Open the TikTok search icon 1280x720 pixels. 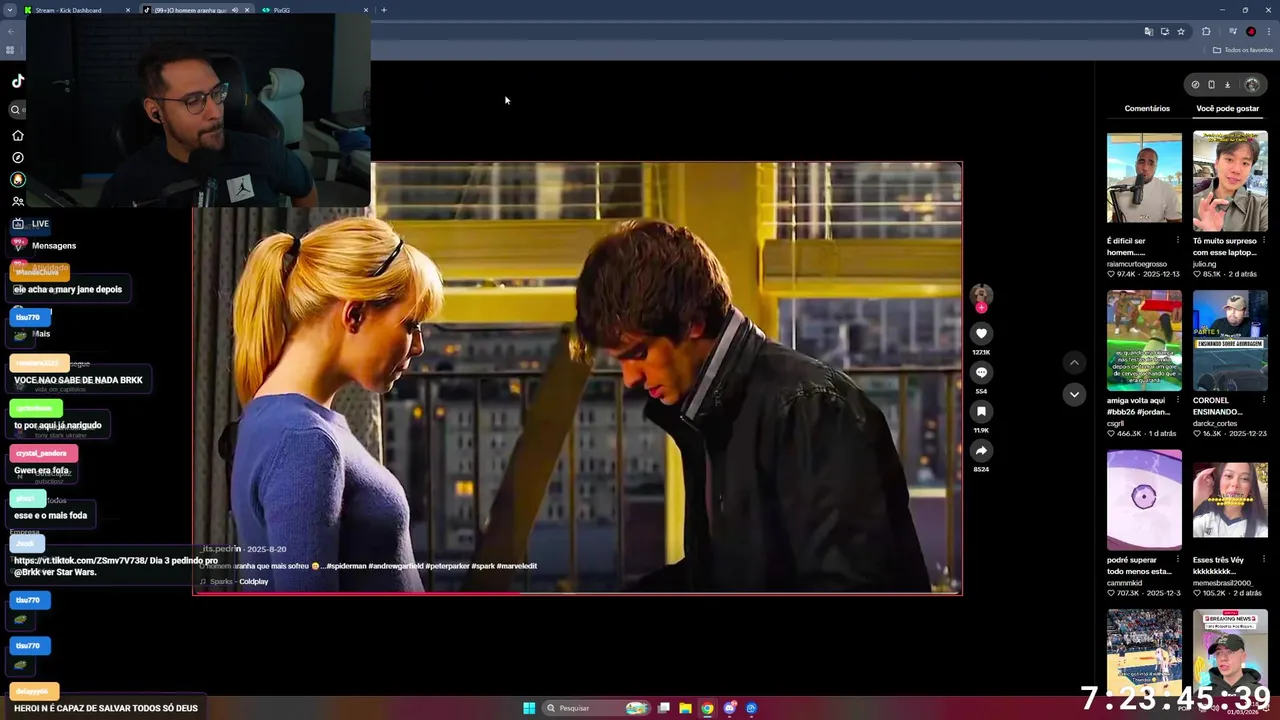[15, 110]
